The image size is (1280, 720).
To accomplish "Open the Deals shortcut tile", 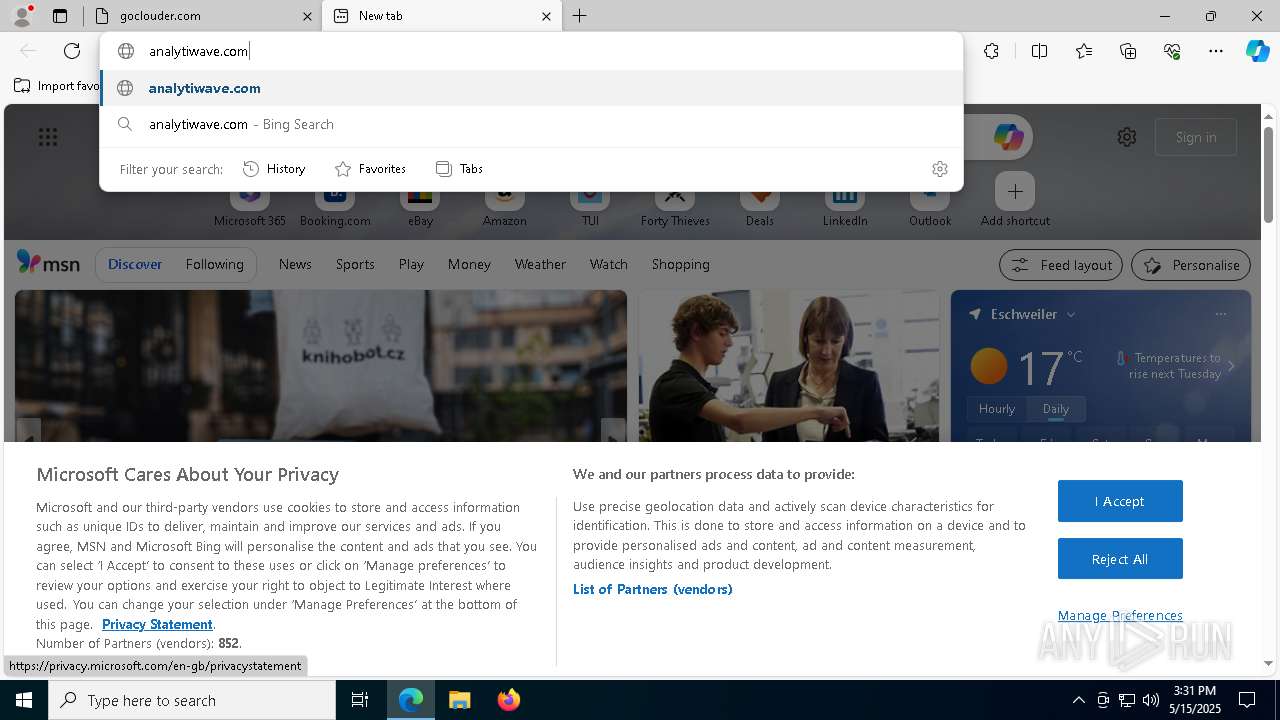I will pos(760,207).
